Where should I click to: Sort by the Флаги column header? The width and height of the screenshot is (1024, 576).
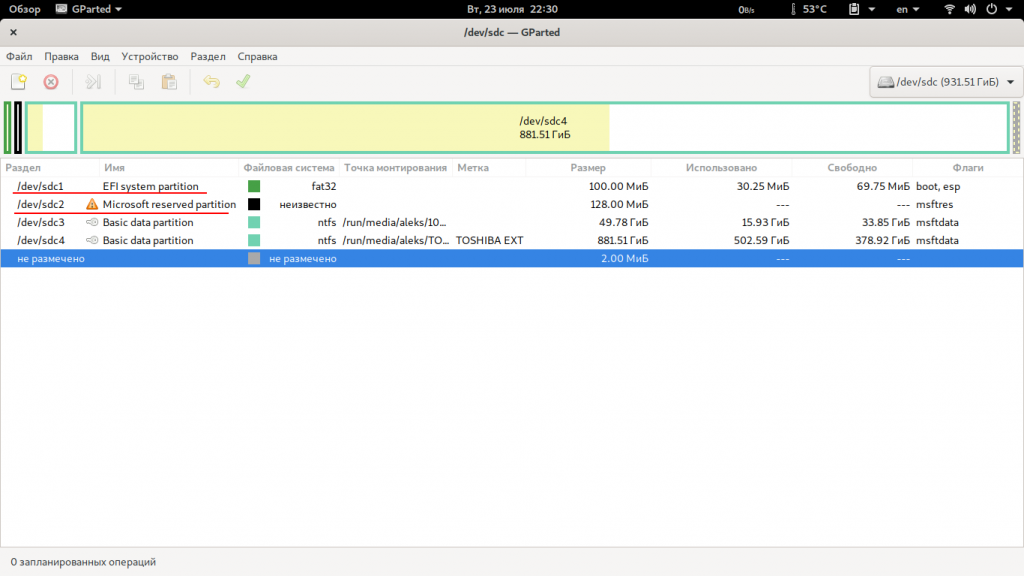pyautogui.click(x=968, y=168)
